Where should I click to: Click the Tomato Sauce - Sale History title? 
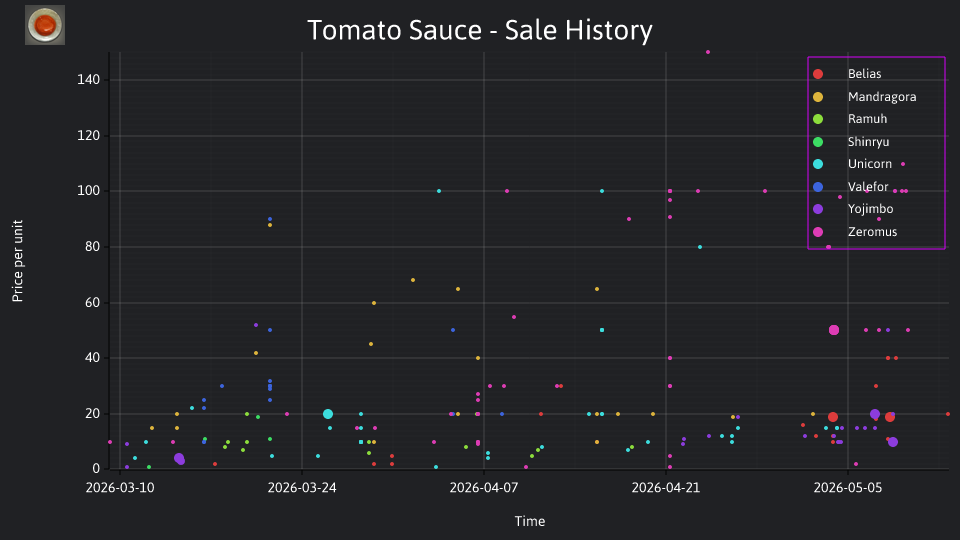pyautogui.click(x=480, y=30)
